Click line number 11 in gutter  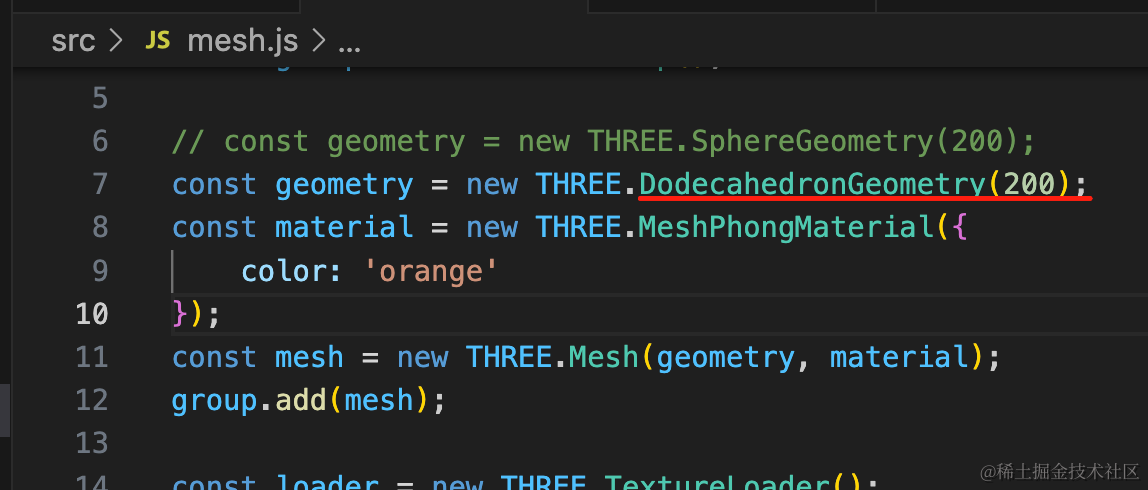pos(92,357)
